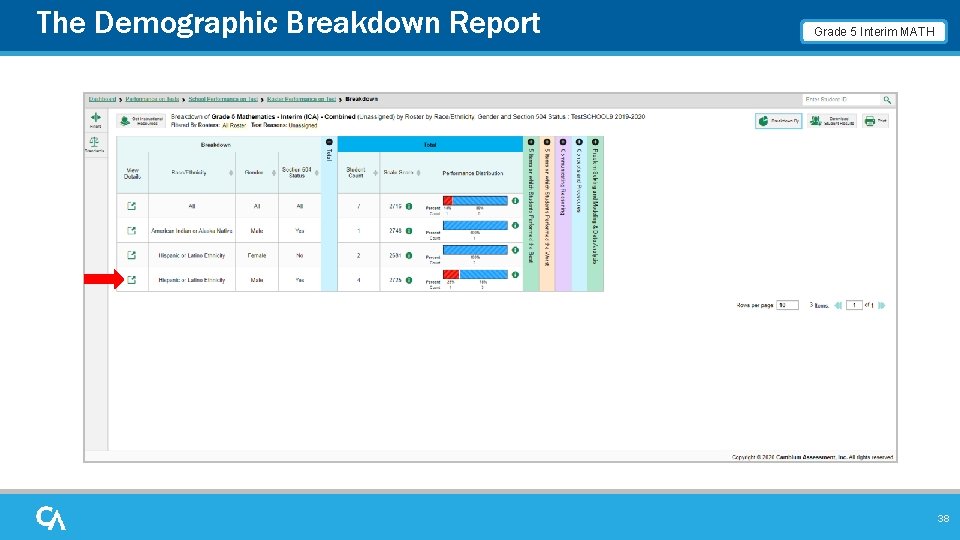
Task: Expand the '5 Items on which Students Performed the Best' column
Action: pos(531,142)
